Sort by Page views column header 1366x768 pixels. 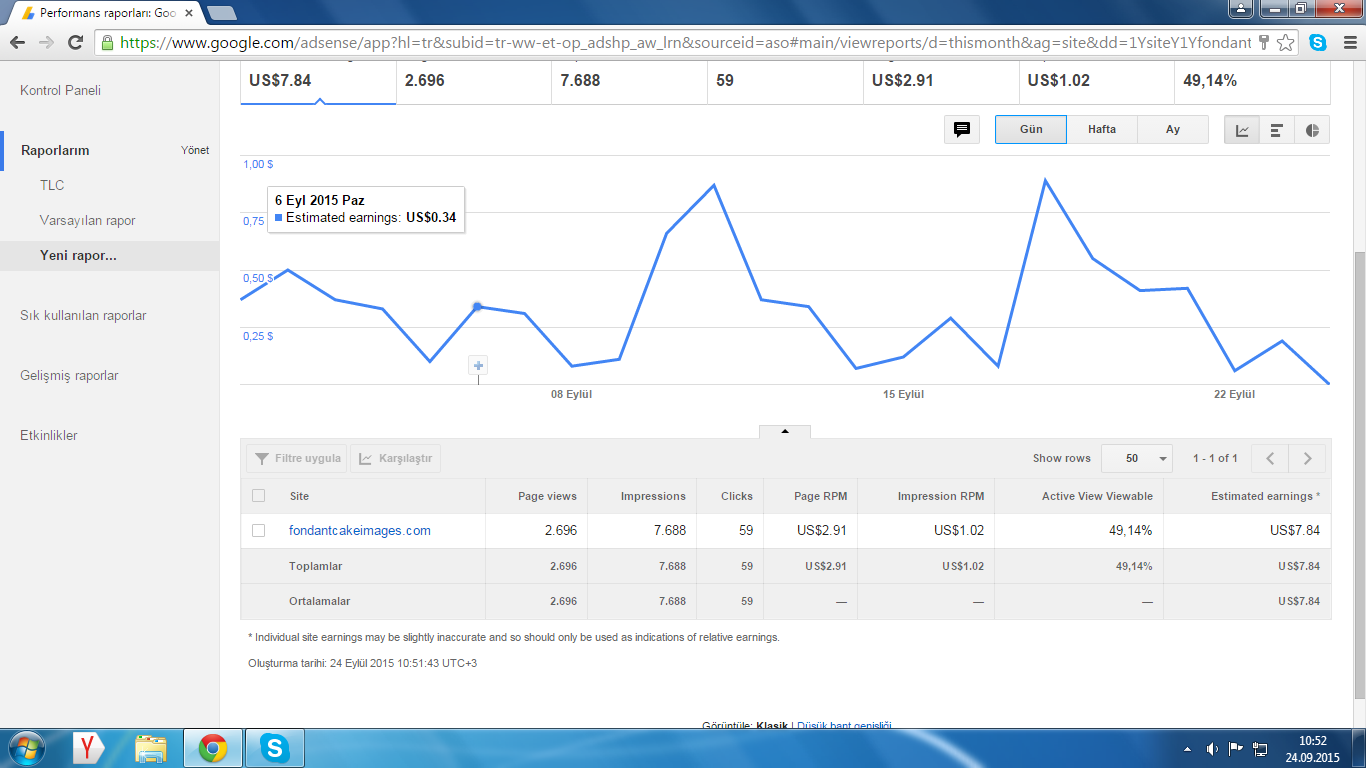tap(547, 496)
